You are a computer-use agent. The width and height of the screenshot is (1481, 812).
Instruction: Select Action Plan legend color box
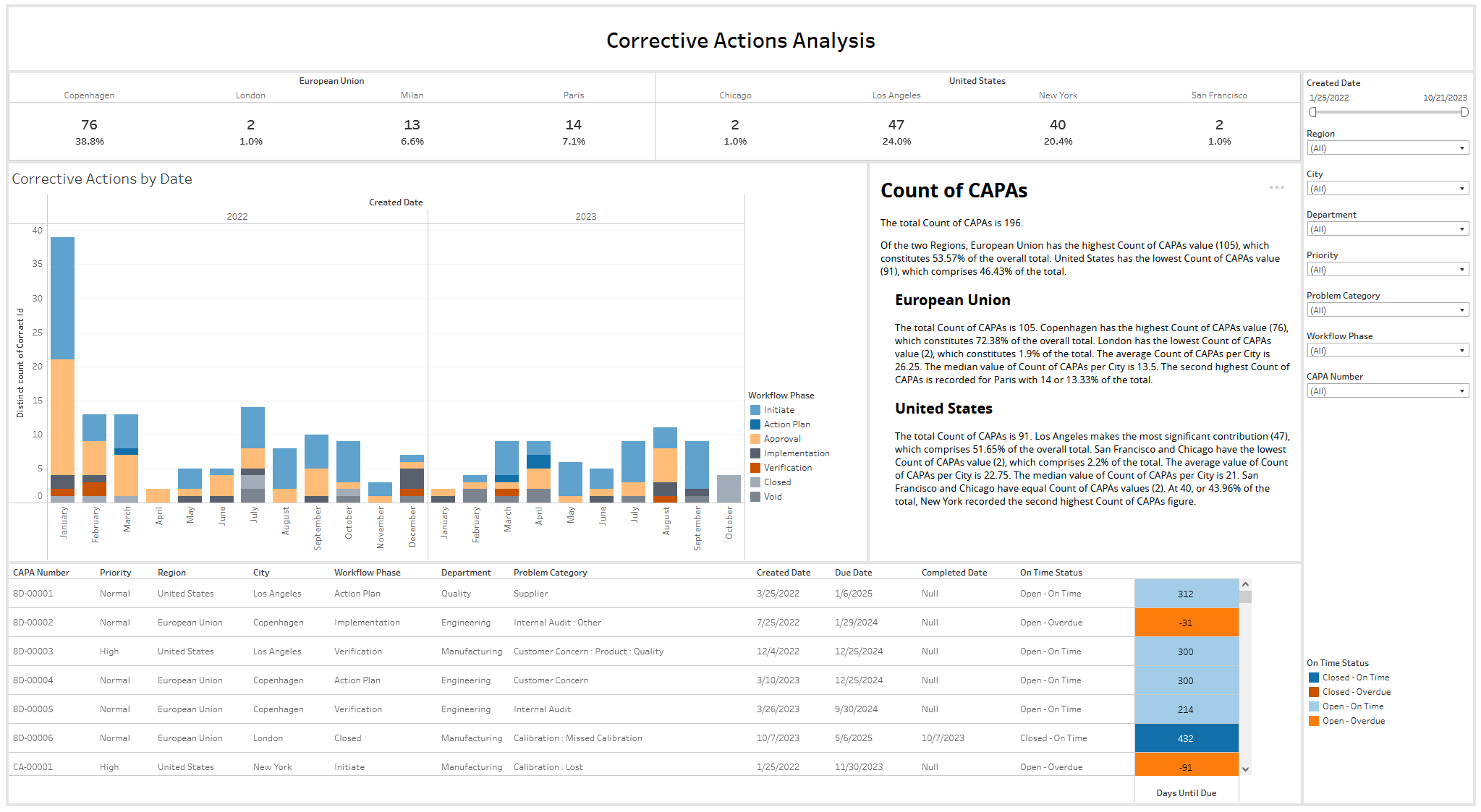tap(755, 424)
